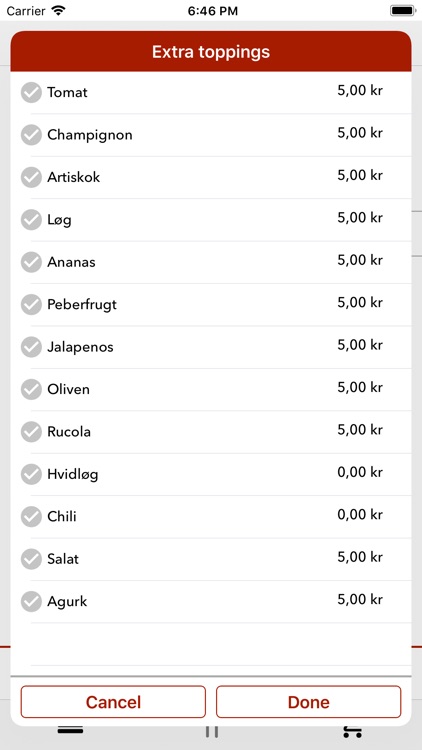
Task: Select the Agurk checkmark
Action: click(x=31, y=602)
